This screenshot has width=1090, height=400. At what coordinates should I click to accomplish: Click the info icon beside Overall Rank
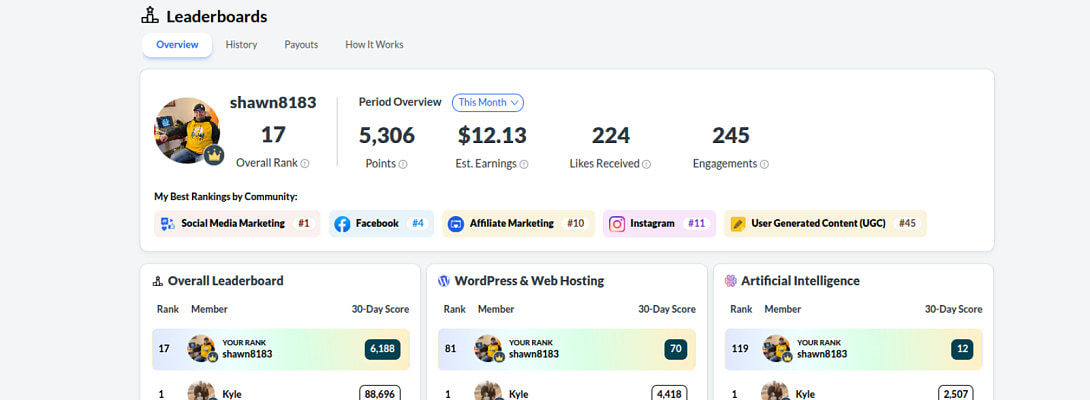[305, 163]
